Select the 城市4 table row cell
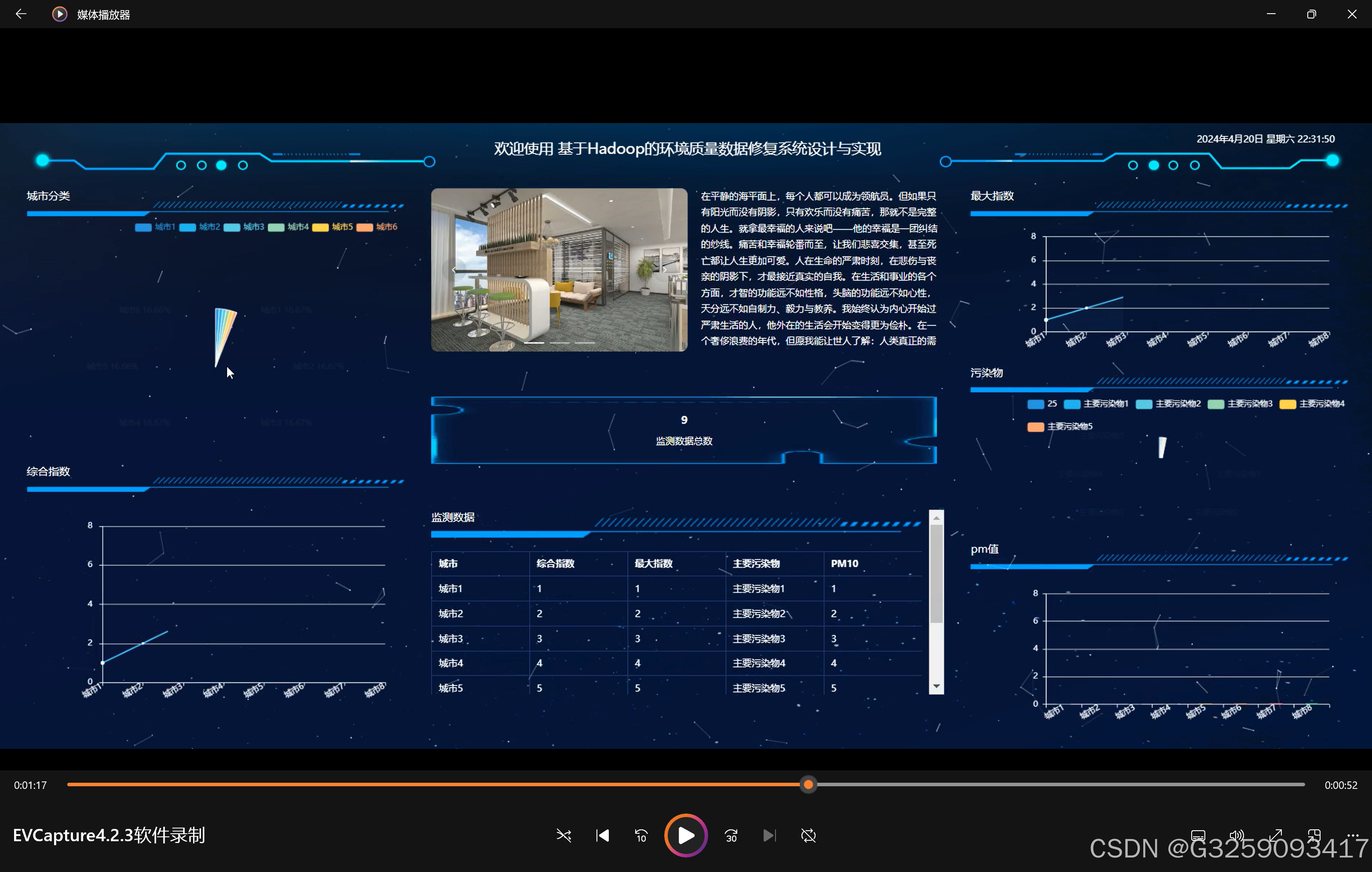This screenshot has width=1372, height=872. click(x=480, y=663)
